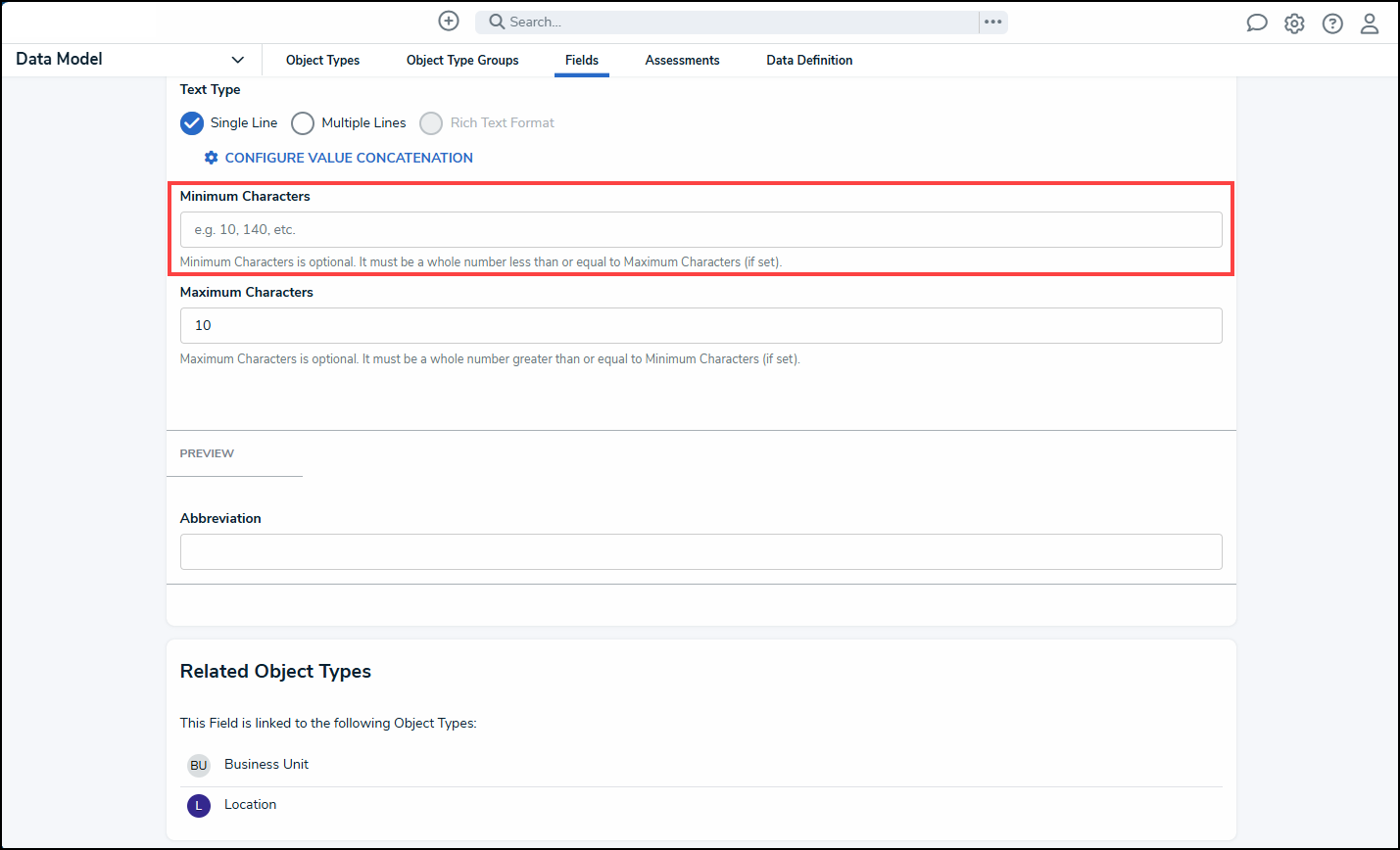Open the Object Type Groups tab
This screenshot has height=850, width=1400.
(x=462, y=60)
